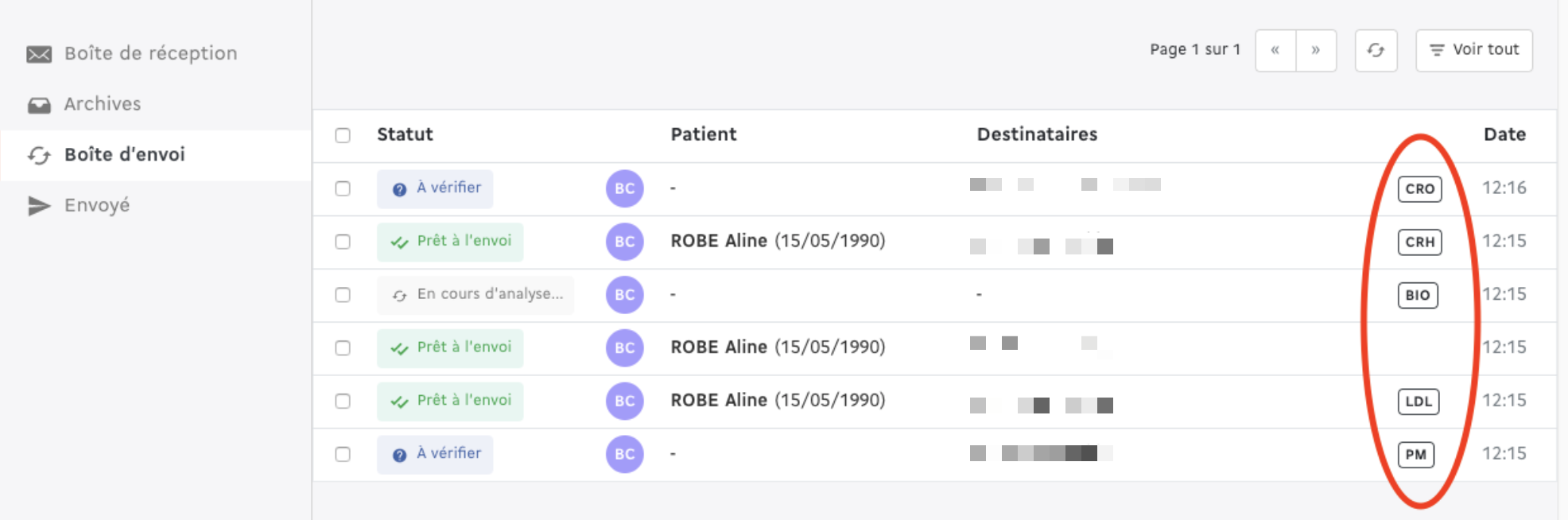
Task: Click the LDL document type badge
Action: click(1419, 402)
